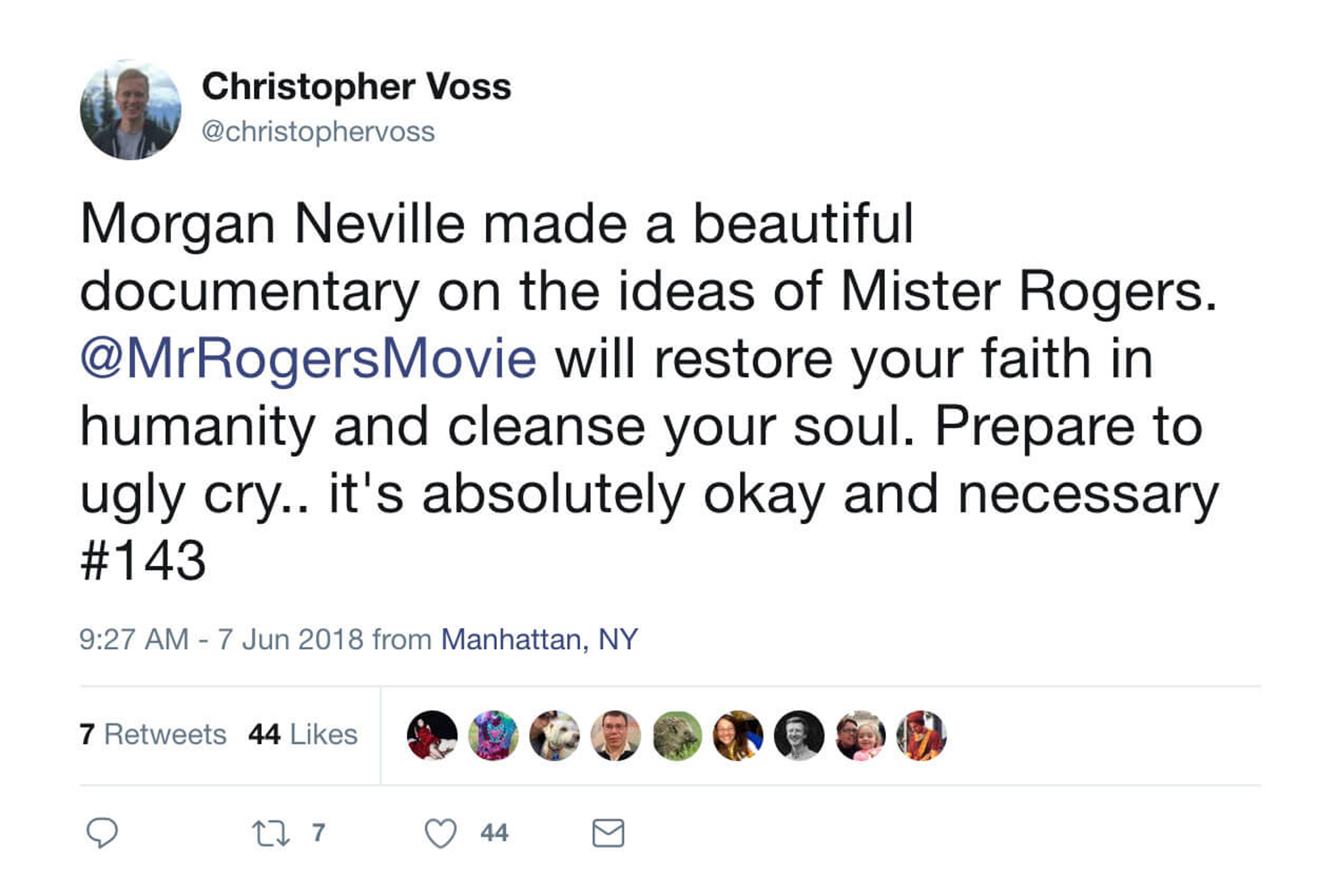Image resolution: width=1336 pixels, height=896 pixels.
Task: View the 7 Retweets list
Action: 153,734
